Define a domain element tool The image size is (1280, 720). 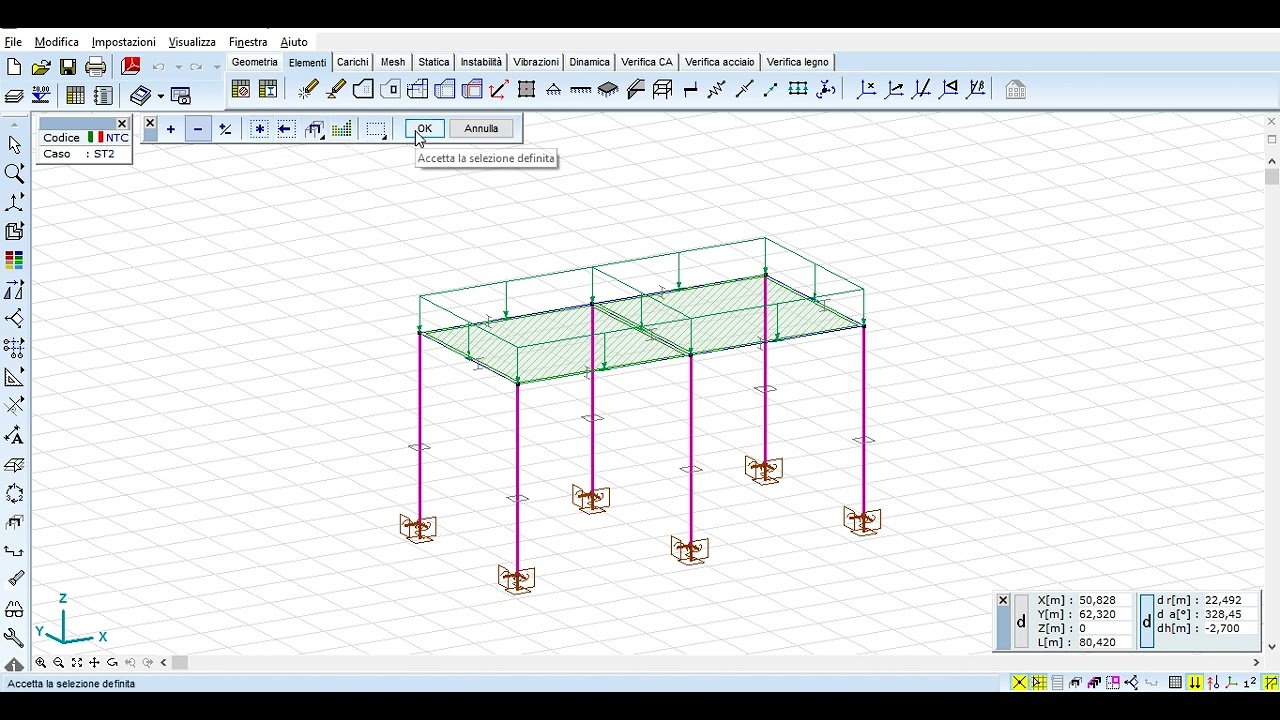click(x=363, y=90)
